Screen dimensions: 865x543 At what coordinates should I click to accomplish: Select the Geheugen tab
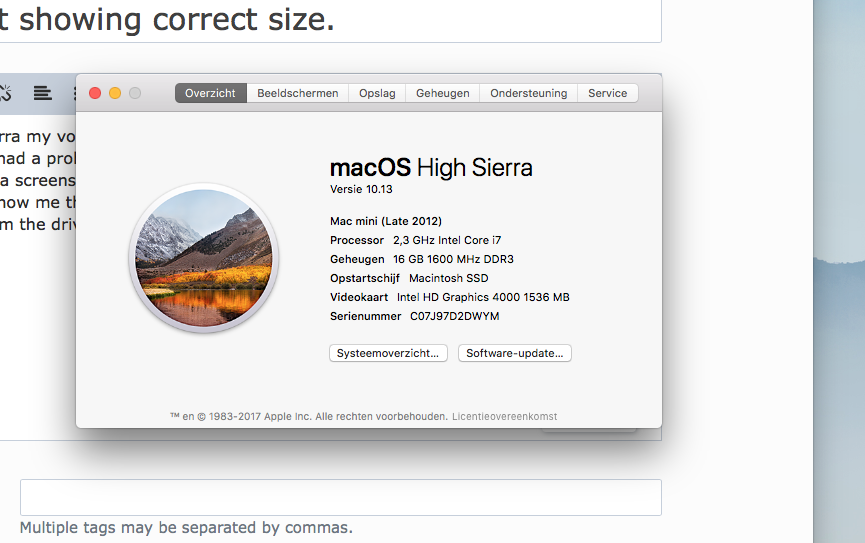442,93
